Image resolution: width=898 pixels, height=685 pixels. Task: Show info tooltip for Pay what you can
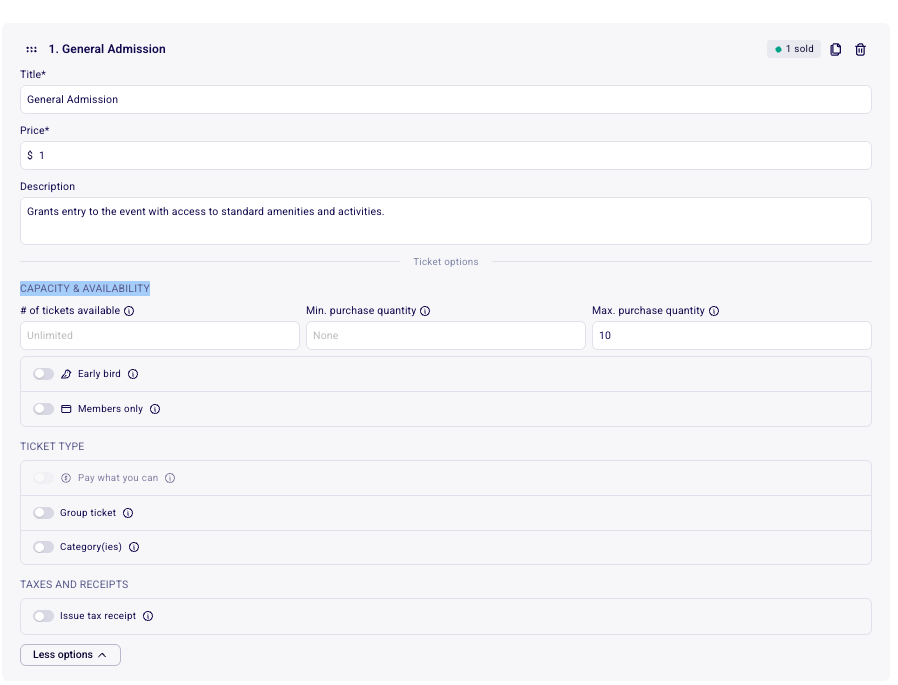point(170,478)
